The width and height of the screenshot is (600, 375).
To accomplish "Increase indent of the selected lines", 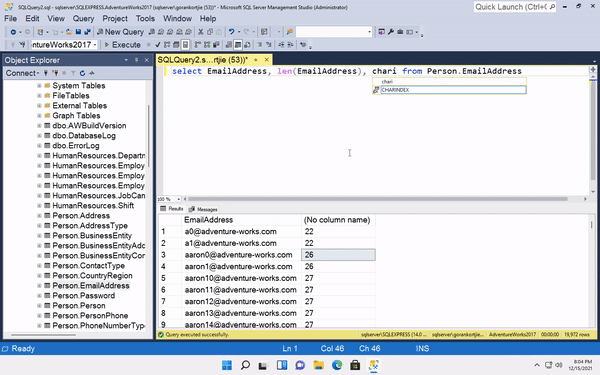I will coord(290,45).
